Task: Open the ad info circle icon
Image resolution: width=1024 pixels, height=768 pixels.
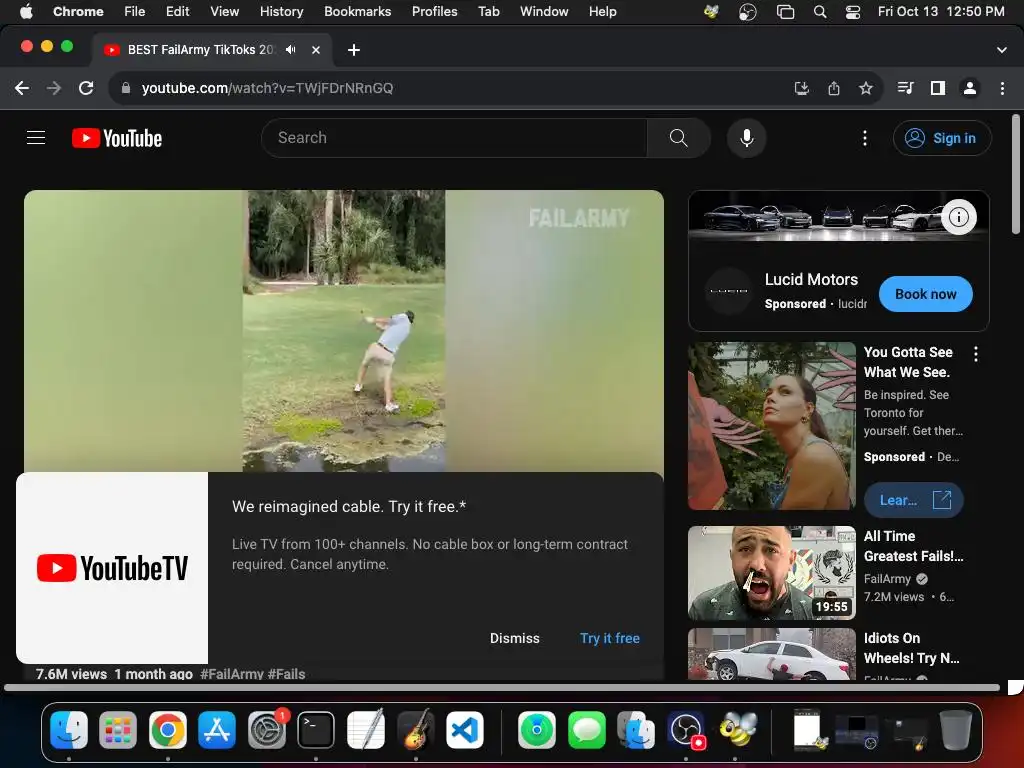Action: (x=959, y=217)
